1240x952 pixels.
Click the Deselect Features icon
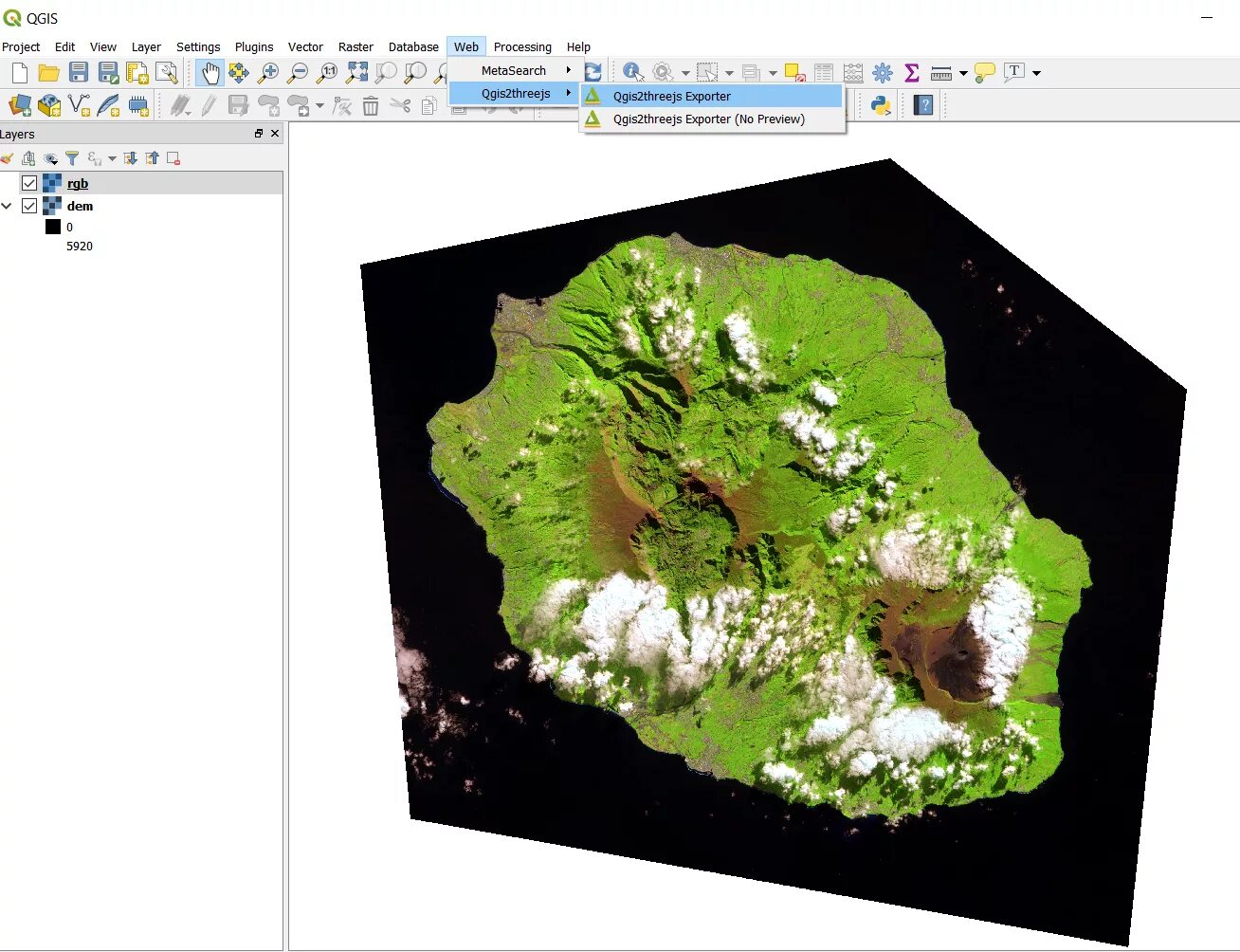coord(794,72)
